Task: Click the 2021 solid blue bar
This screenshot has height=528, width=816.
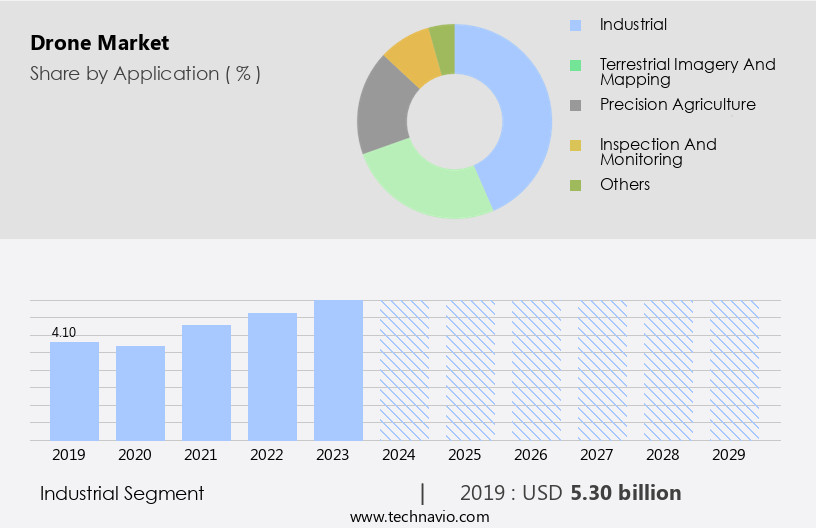Action: (x=206, y=382)
